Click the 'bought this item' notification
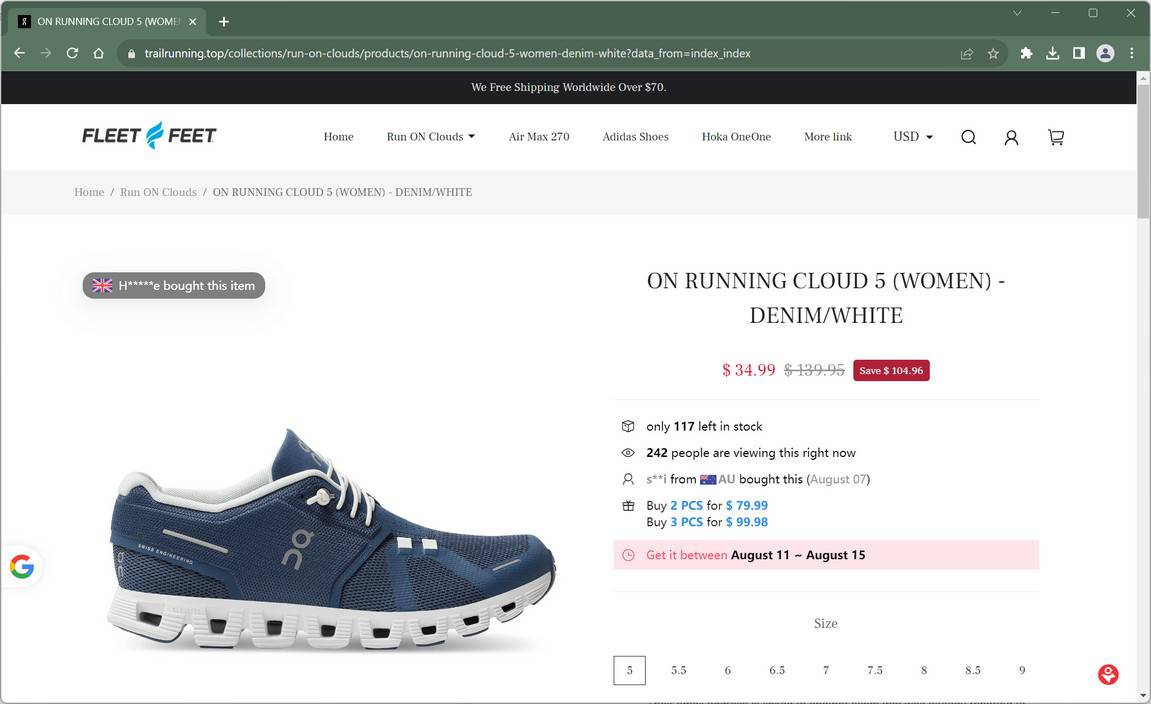This screenshot has height=704, width=1151. tap(174, 286)
